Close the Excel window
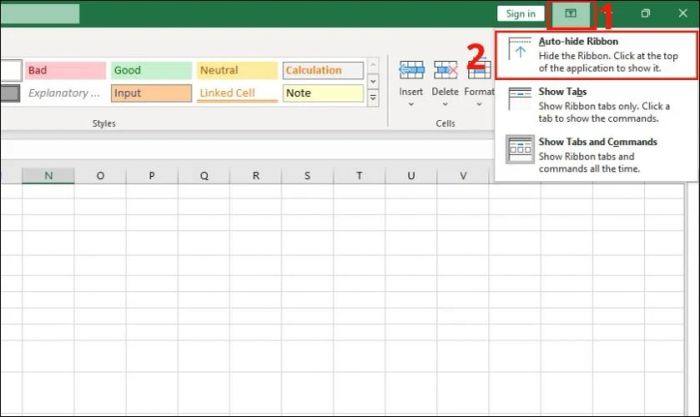Screen dimensions: 700x417 pyautogui.click(x=683, y=13)
